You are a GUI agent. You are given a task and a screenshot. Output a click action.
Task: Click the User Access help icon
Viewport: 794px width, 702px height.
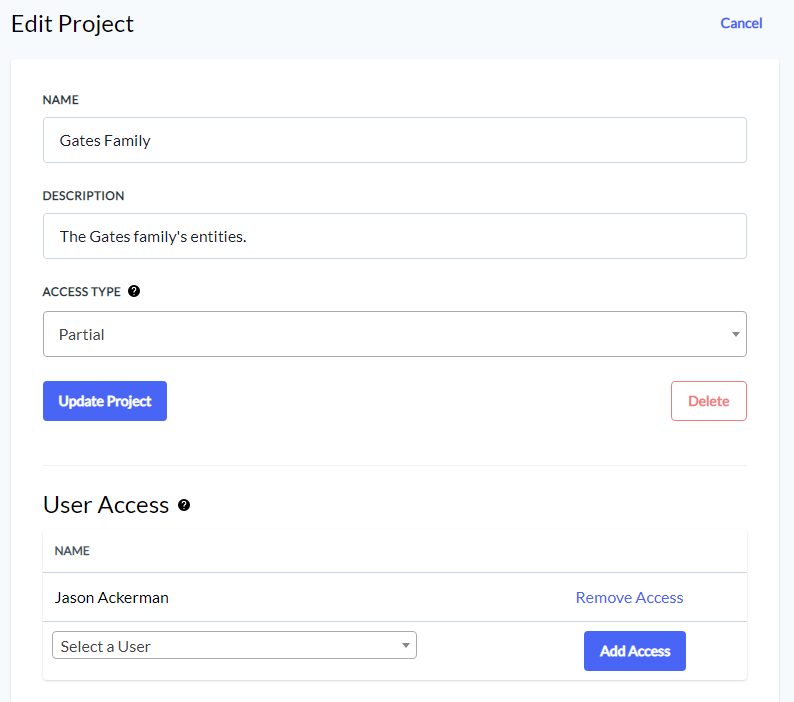point(184,505)
